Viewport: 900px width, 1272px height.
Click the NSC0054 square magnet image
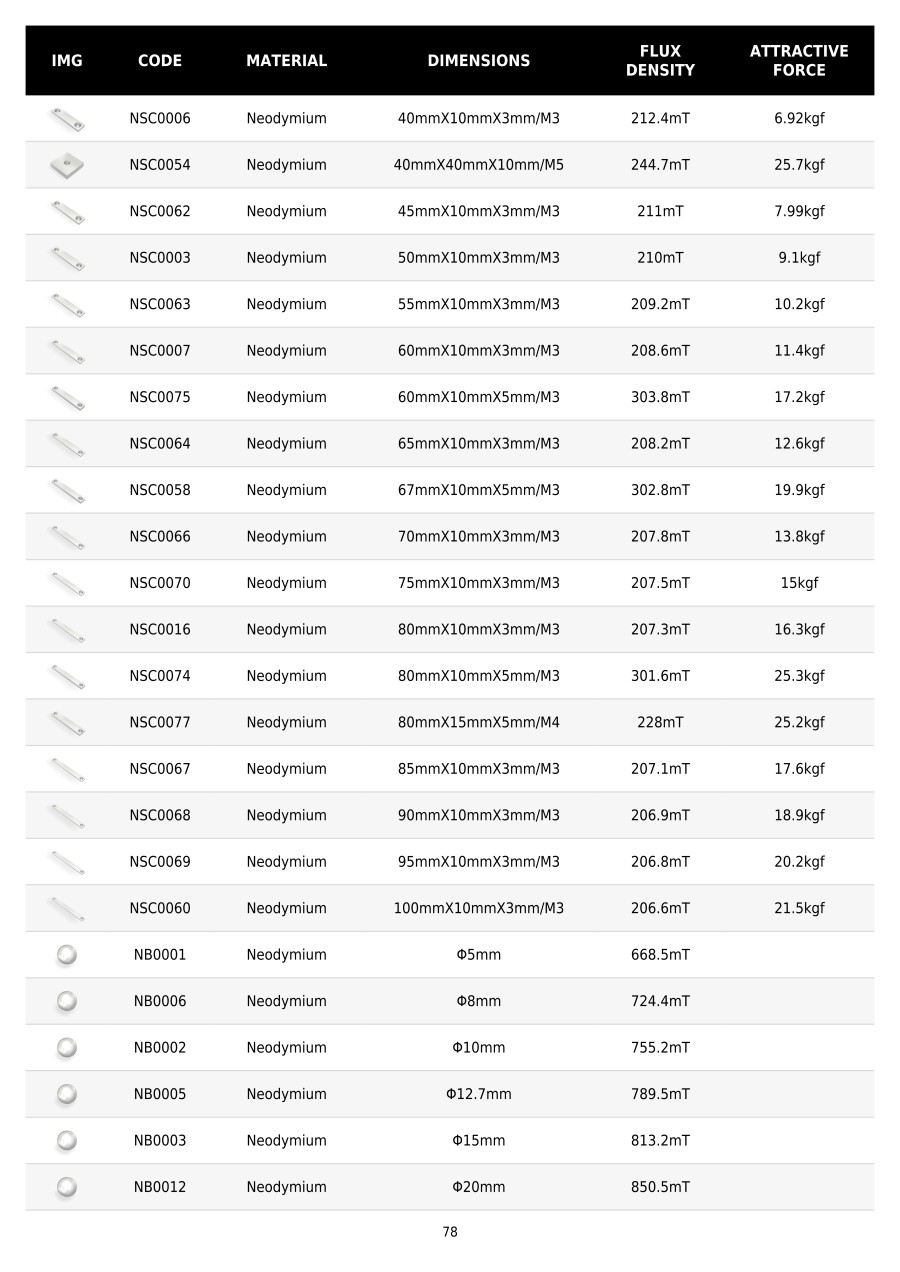click(x=67, y=165)
